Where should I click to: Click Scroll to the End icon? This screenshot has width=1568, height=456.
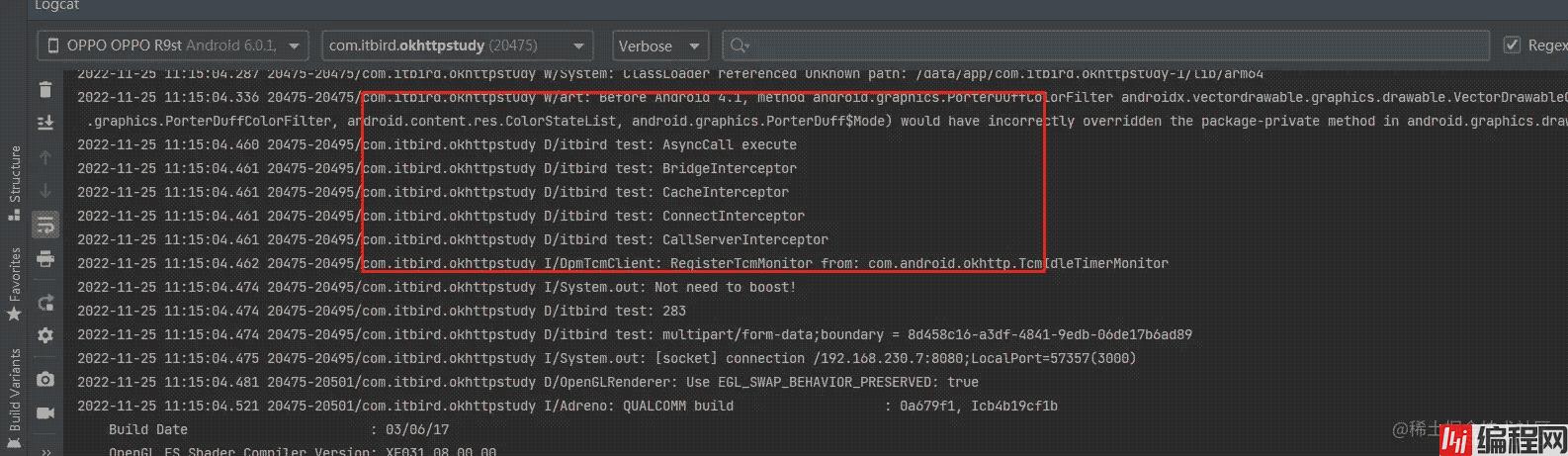45,123
